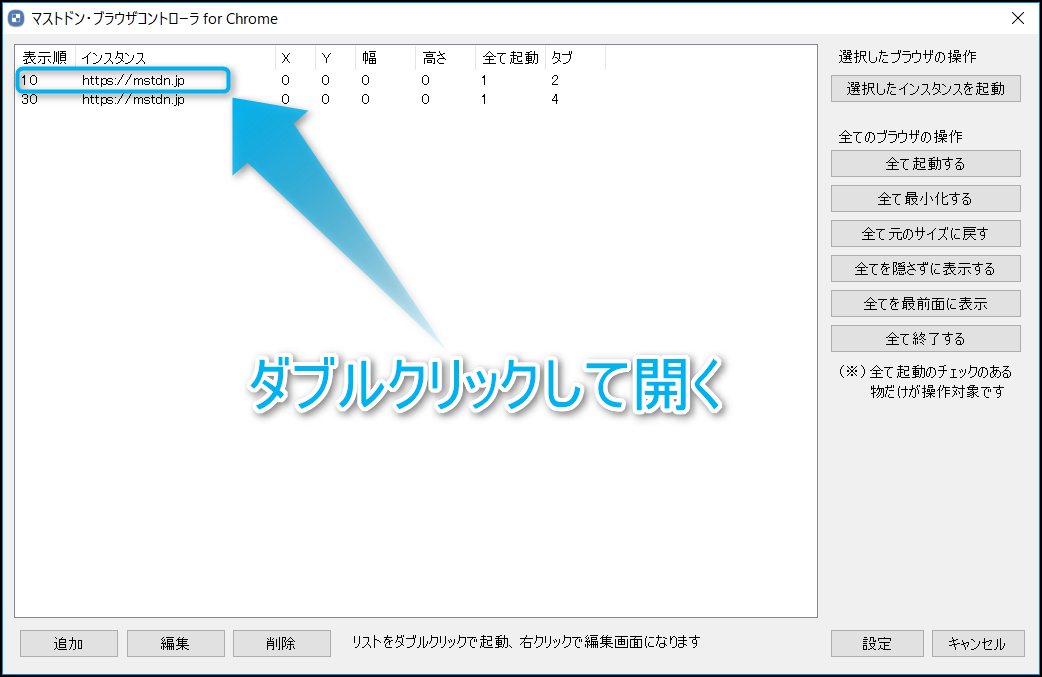This screenshot has width=1042, height=677.
Task: Close the マストドン・ブラウザコントローラ window
Action: pos(1018,18)
